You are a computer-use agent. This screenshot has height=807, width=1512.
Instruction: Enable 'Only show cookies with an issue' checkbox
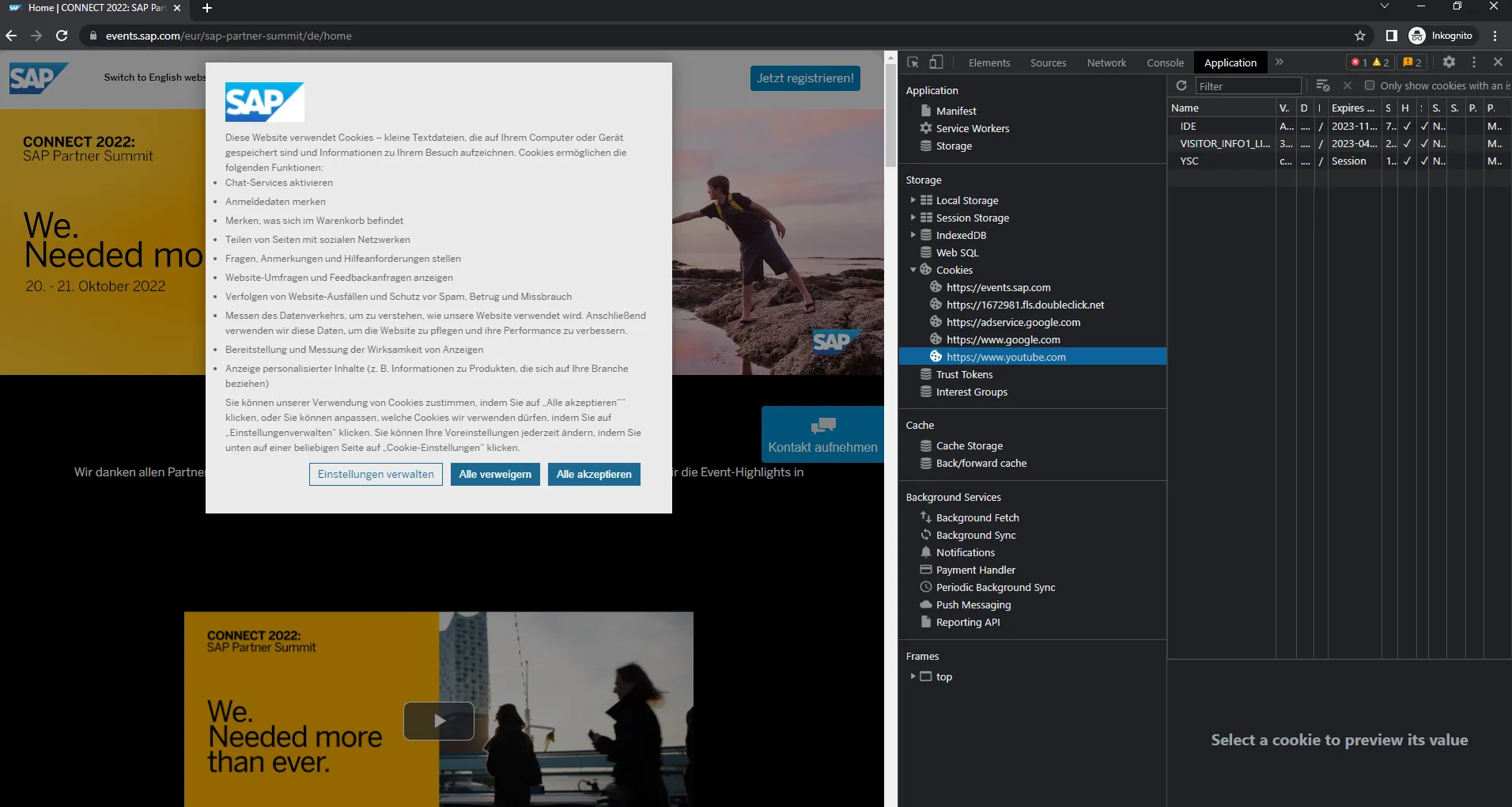pyautogui.click(x=1370, y=85)
